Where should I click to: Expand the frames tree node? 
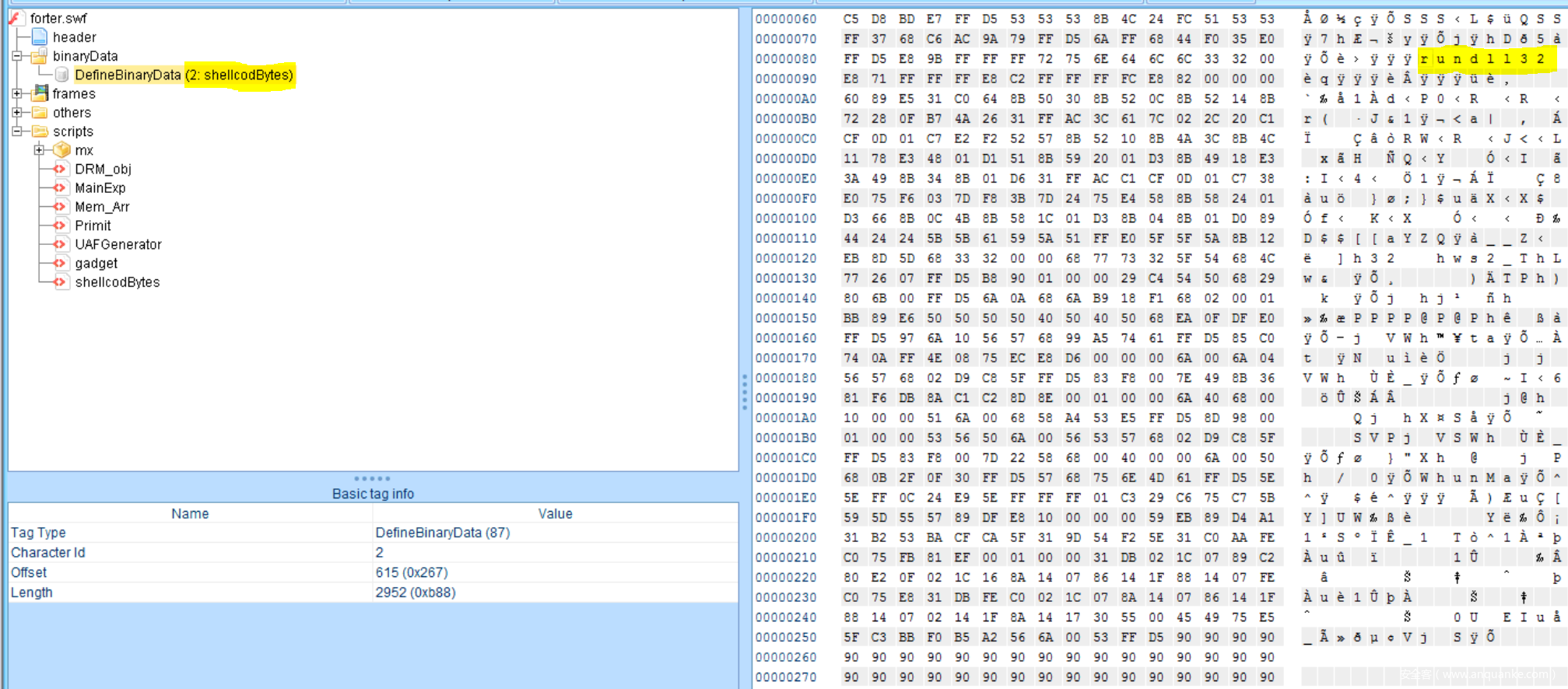click(x=17, y=93)
